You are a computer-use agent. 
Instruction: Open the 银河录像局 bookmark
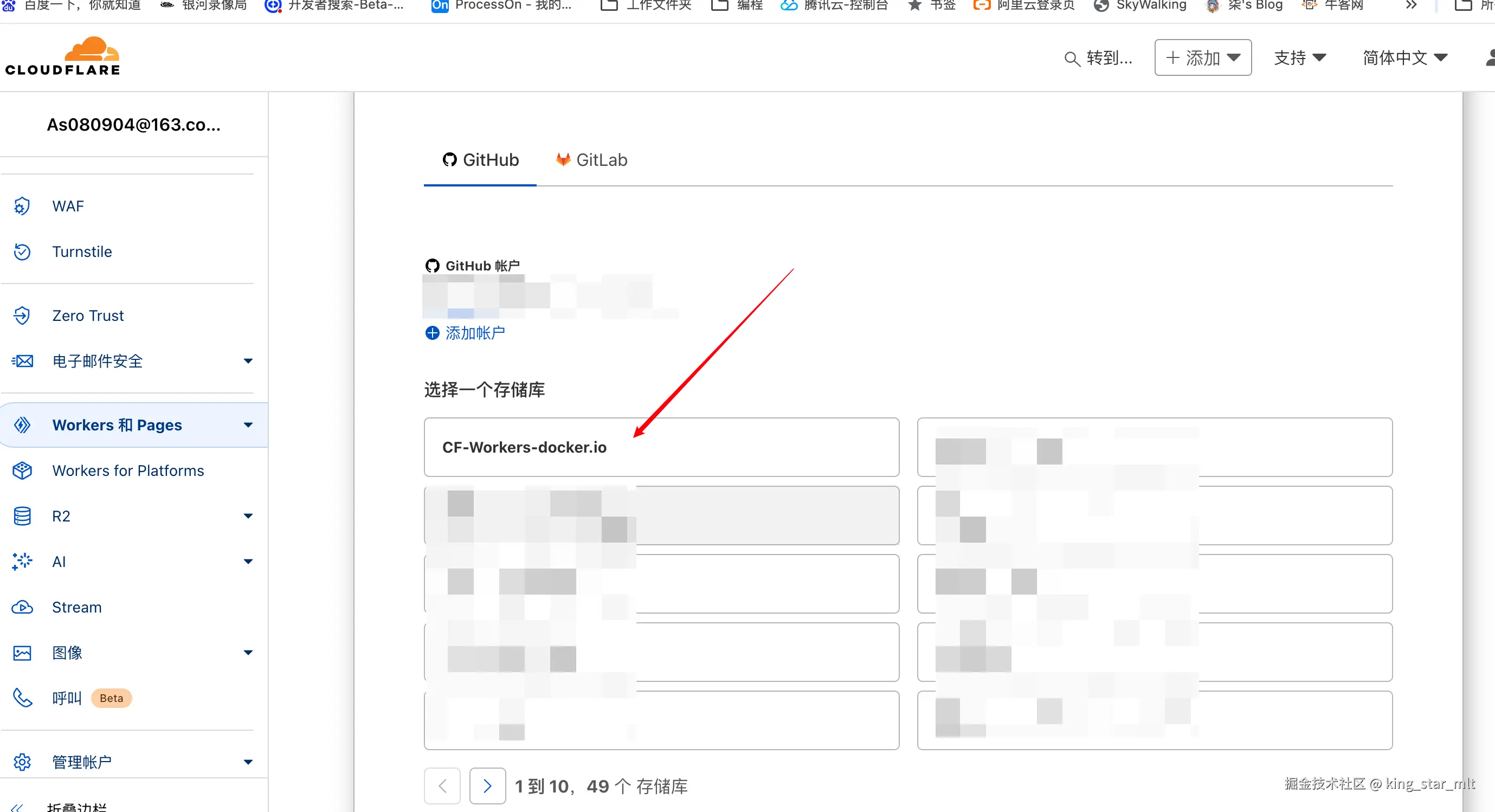[203, 6]
